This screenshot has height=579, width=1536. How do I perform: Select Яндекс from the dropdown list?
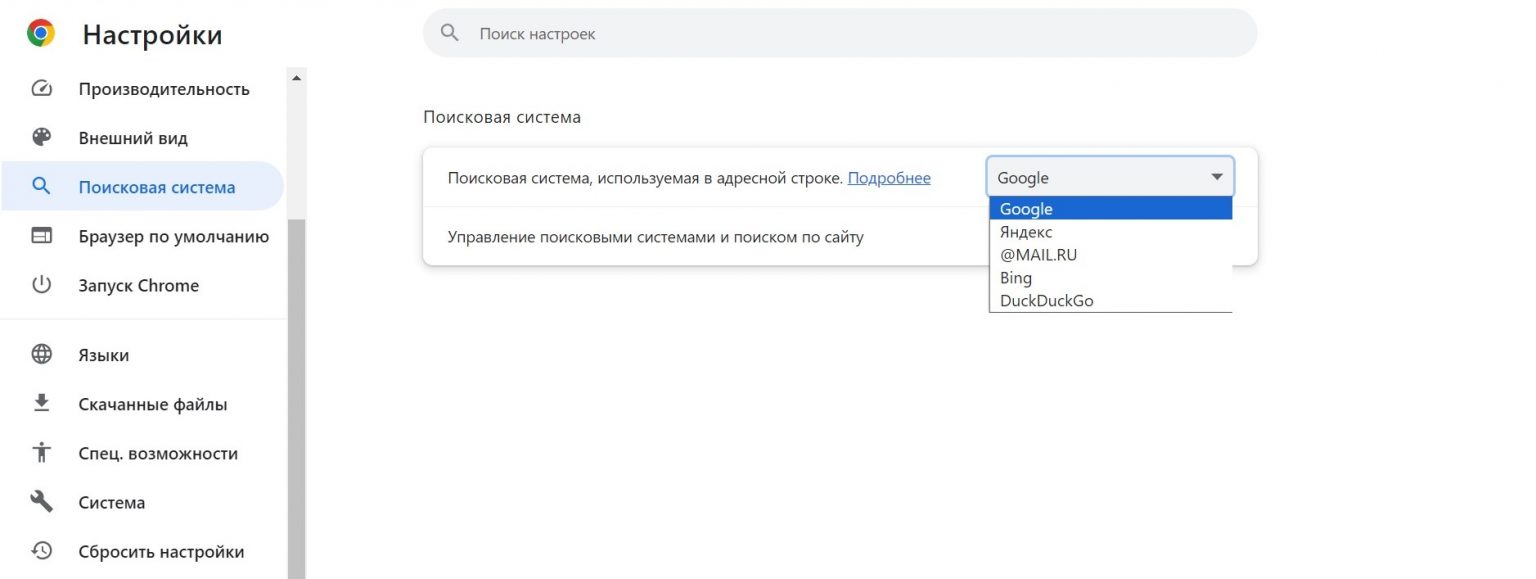click(1026, 232)
